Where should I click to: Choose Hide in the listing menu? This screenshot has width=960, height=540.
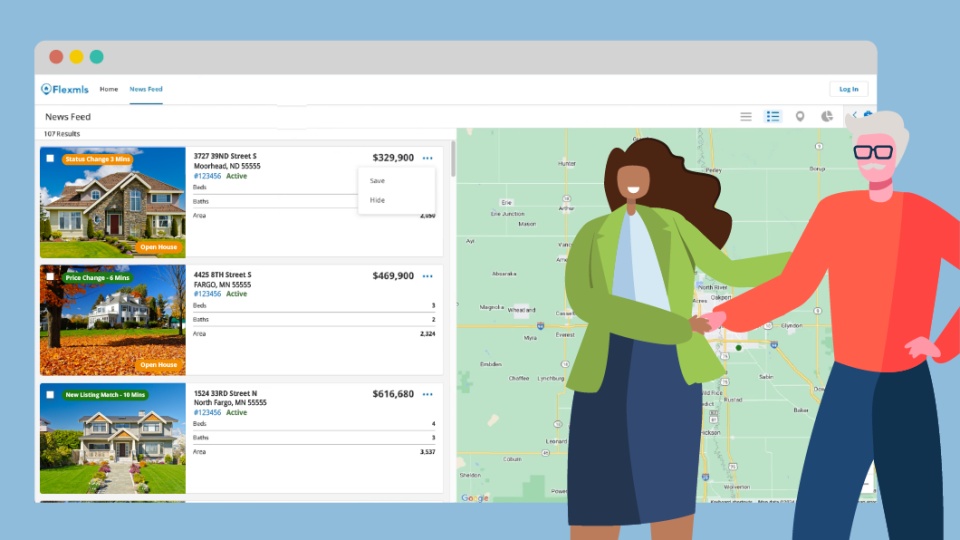click(x=377, y=200)
